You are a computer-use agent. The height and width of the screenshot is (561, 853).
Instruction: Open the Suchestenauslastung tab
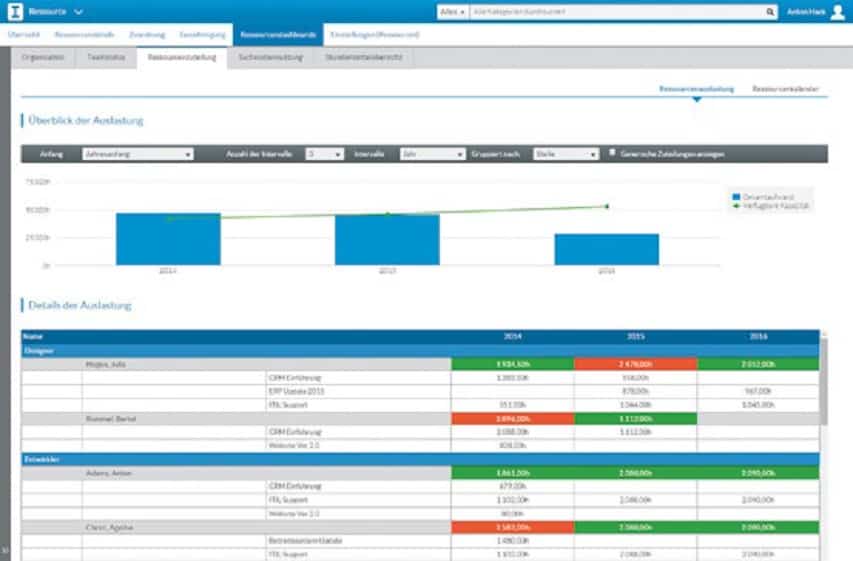(270, 58)
